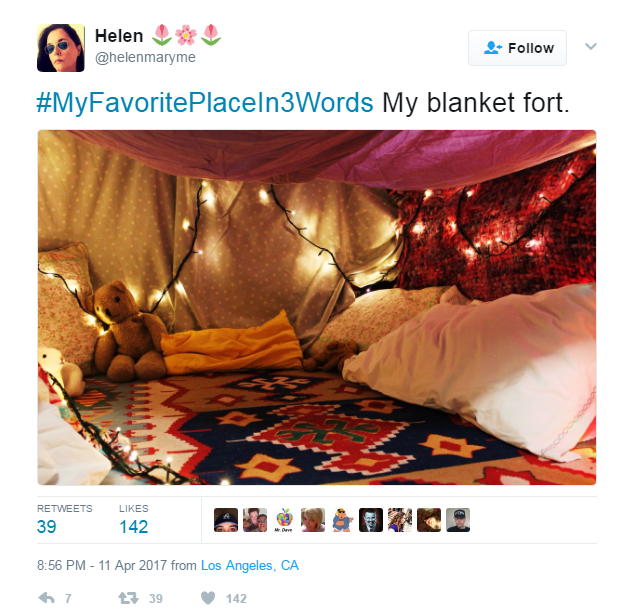Viewport: 629px width, 612px height.
Task: Open the last liker avatar with black cap
Action: [458, 520]
